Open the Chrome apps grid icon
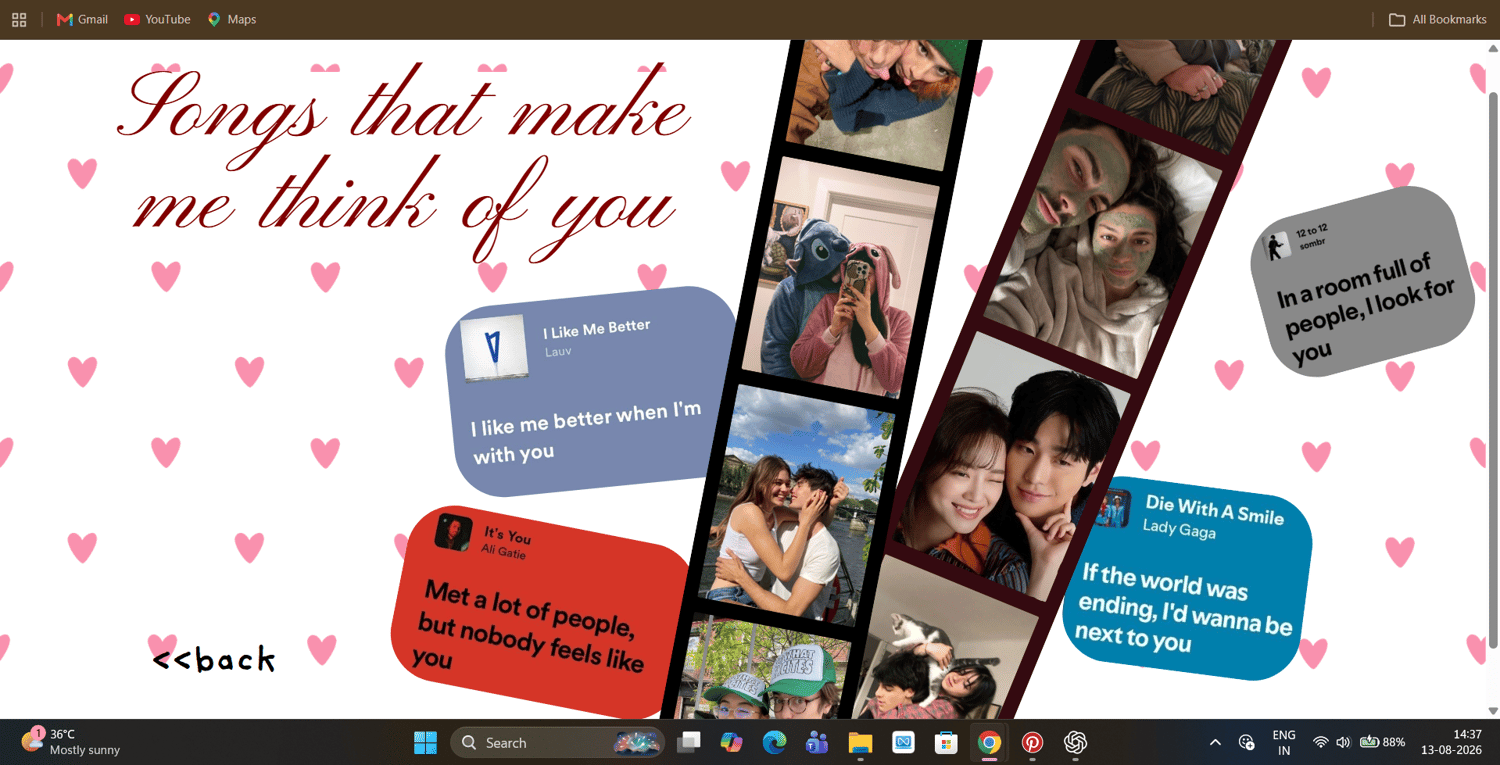This screenshot has width=1500, height=765. point(19,19)
